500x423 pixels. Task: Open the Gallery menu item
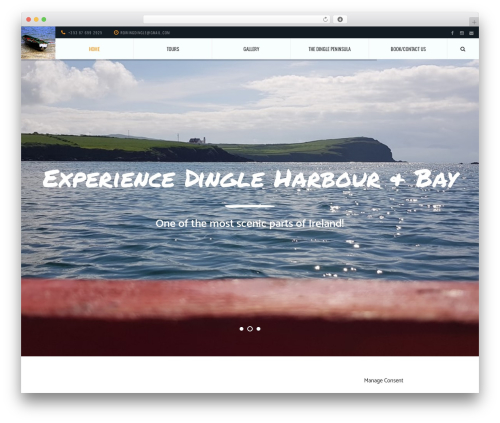(x=251, y=49)
